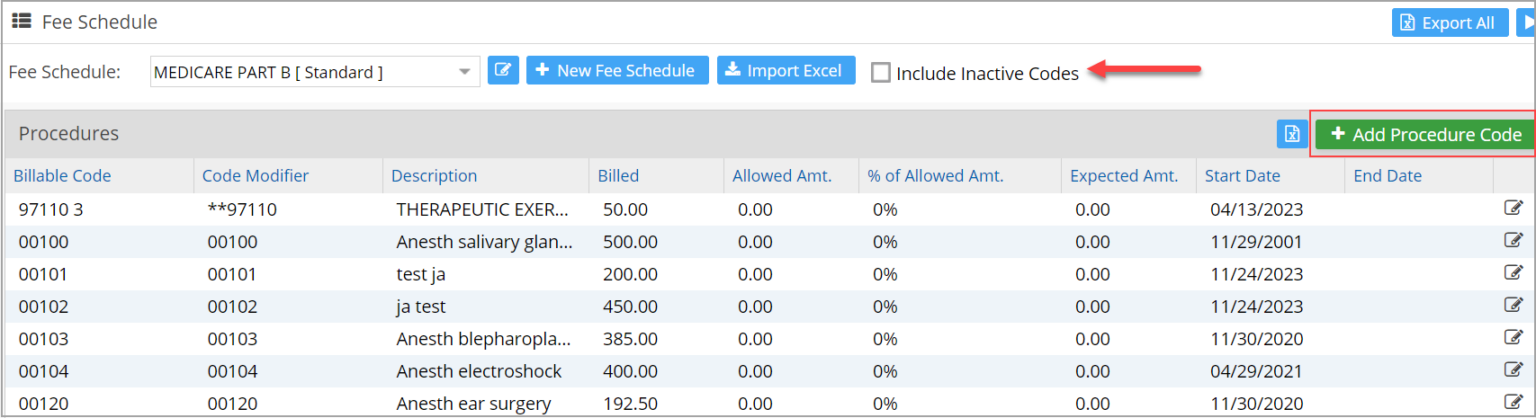Sort by Billed column header
This screenshot has height=418, width=1536.
[618, 176]
